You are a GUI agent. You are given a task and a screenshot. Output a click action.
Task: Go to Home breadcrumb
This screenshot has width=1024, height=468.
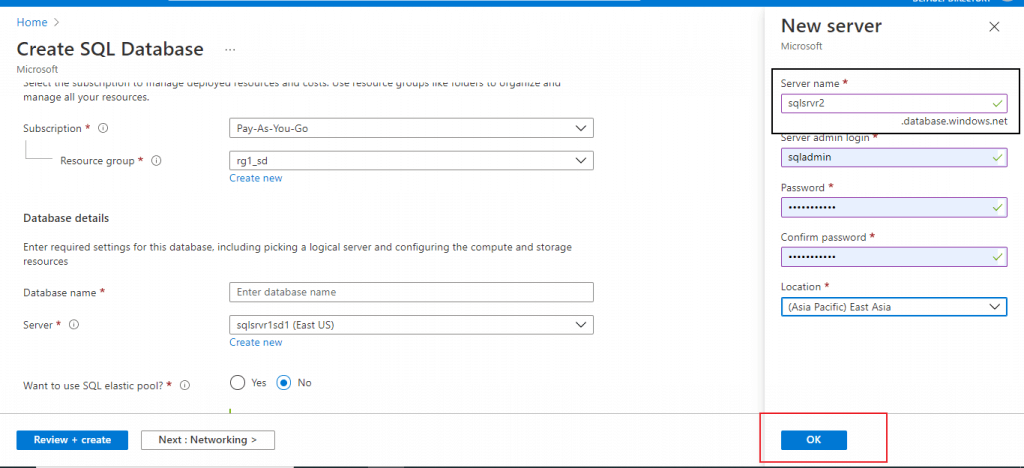pos(32,21)
